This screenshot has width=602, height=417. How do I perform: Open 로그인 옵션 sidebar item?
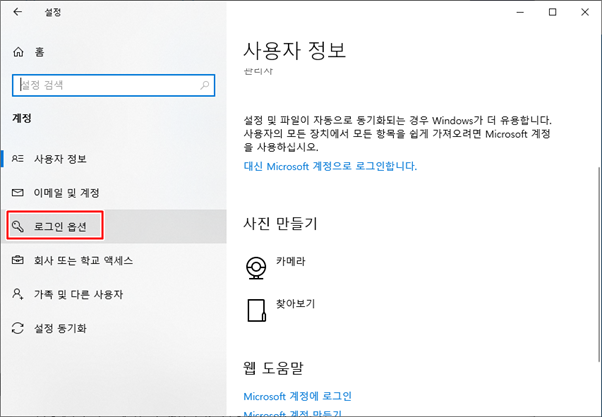click(113, 227)
